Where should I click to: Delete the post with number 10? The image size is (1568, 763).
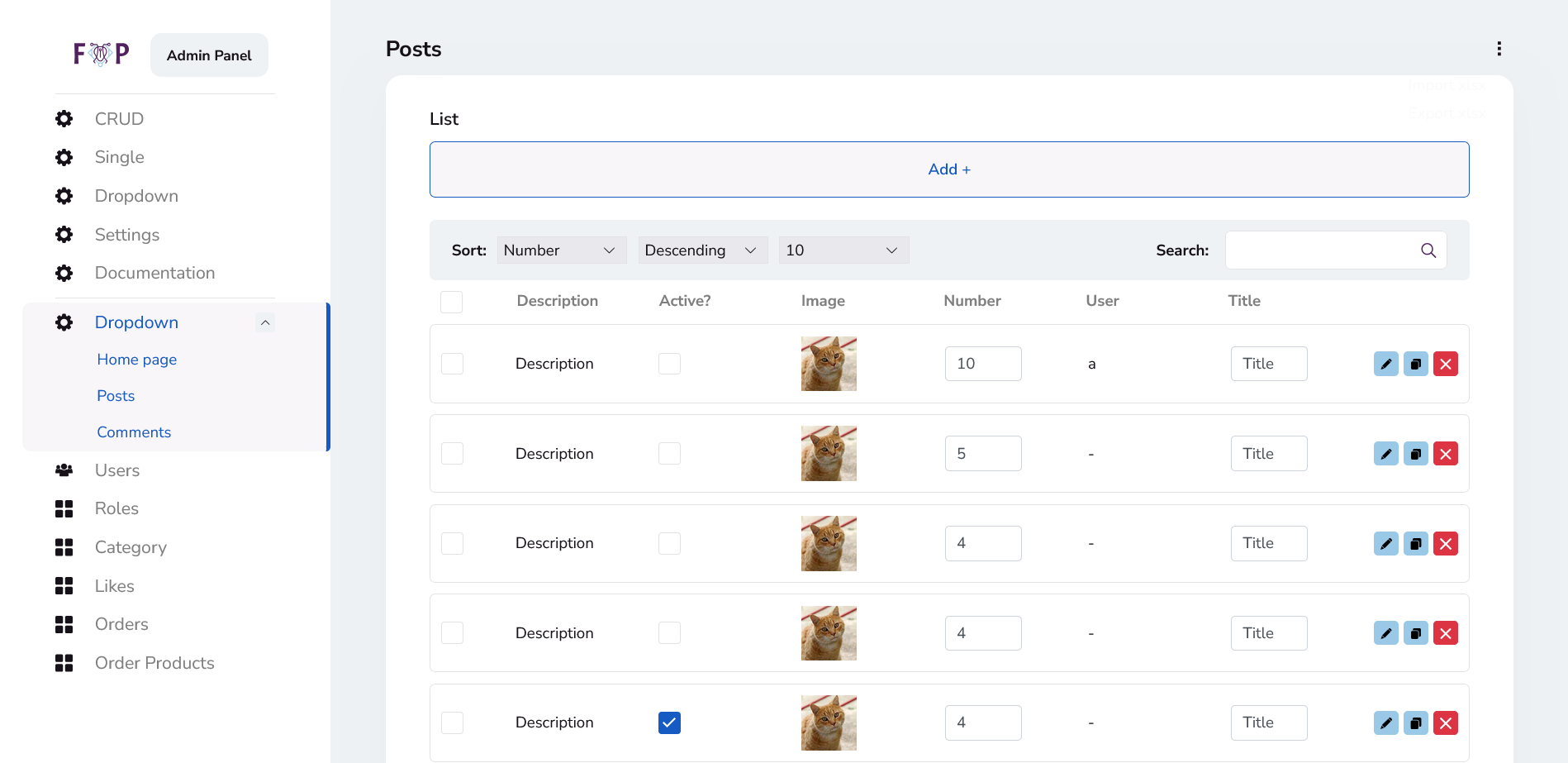coord(1445,364)
